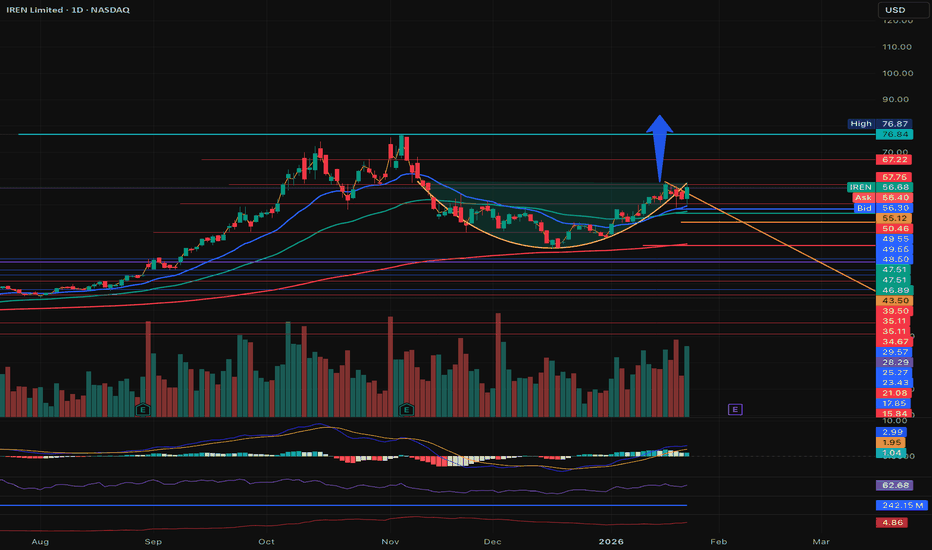Click the blue Bid 56.30 label

pyautogui.click(x=875, y=208)
